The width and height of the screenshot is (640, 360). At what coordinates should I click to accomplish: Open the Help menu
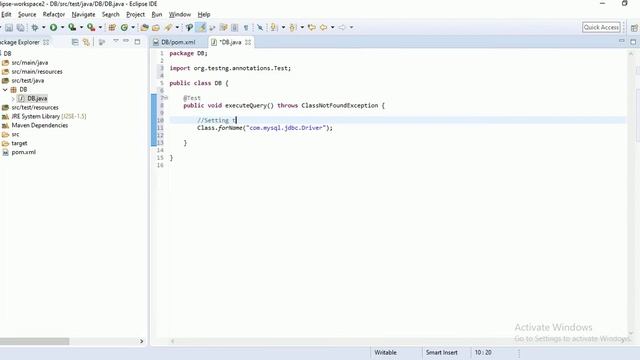tap(204, 14)
